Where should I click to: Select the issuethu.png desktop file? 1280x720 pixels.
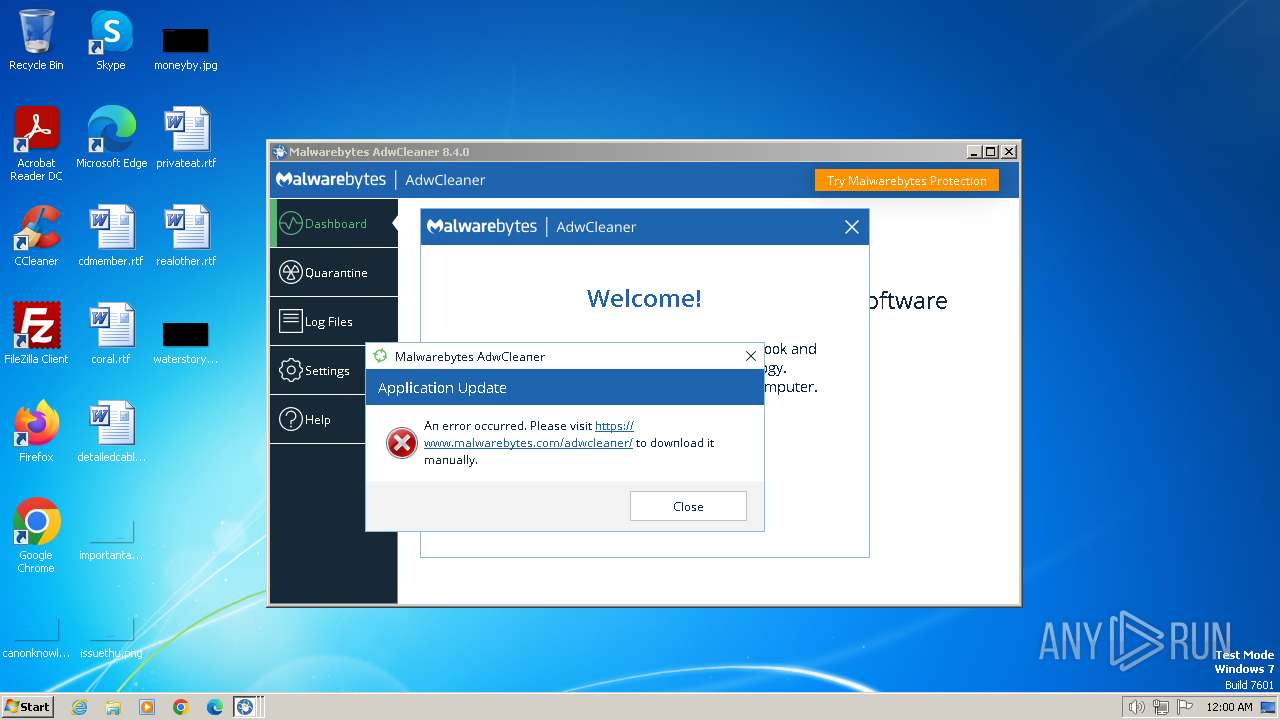tap(111, 638)
